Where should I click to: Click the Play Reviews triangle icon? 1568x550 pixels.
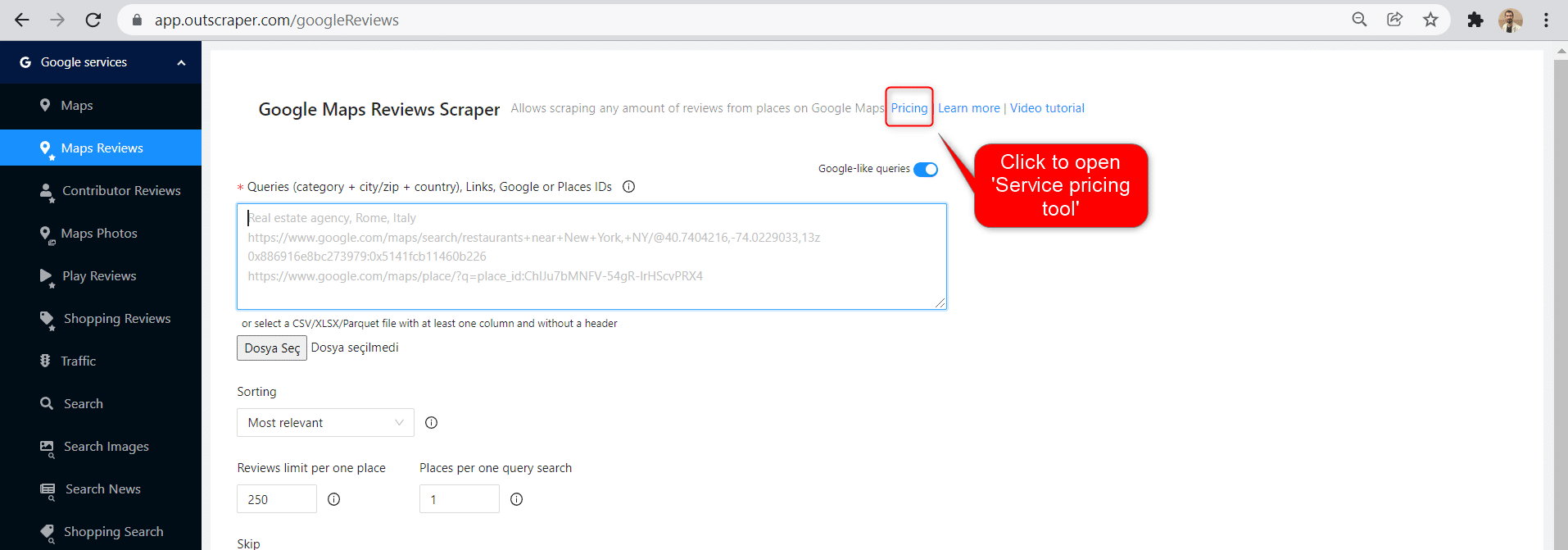[x=47, y=277]
